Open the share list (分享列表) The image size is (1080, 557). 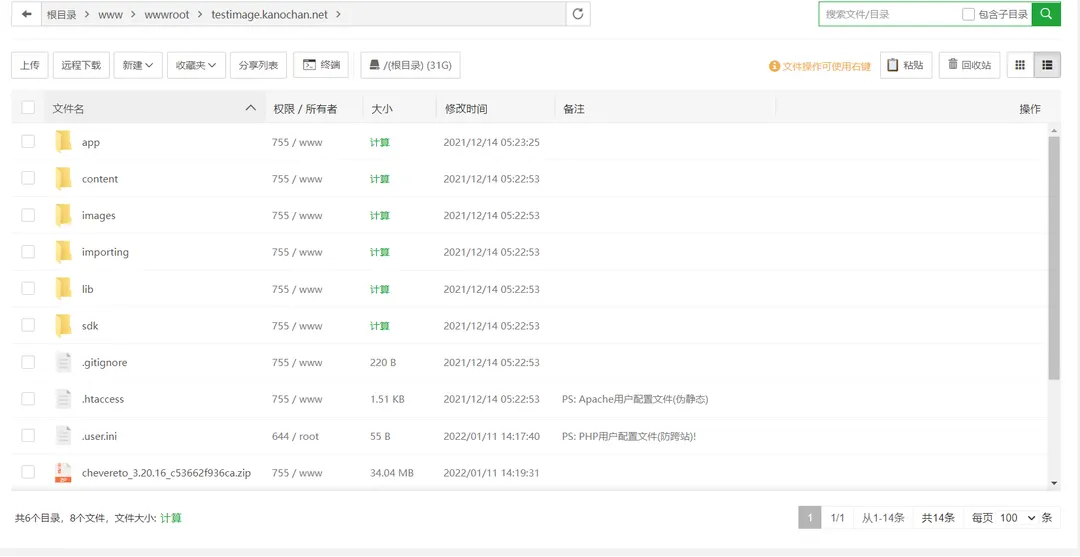258,65
